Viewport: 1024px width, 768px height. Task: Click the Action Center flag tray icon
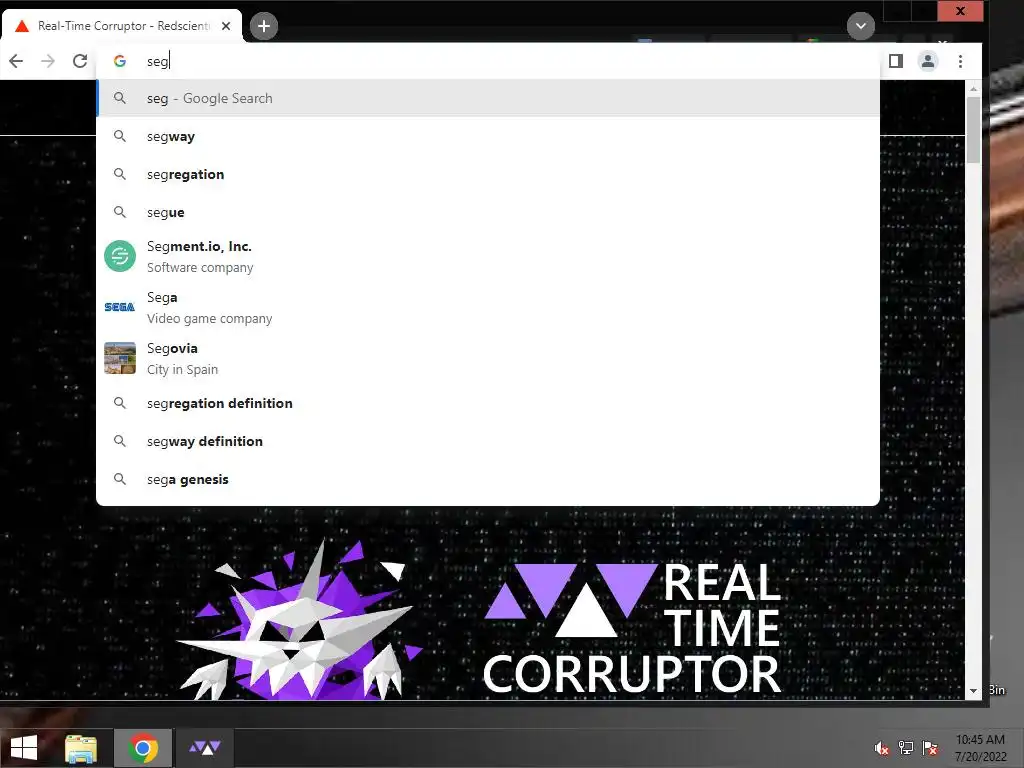pos(930,748)
